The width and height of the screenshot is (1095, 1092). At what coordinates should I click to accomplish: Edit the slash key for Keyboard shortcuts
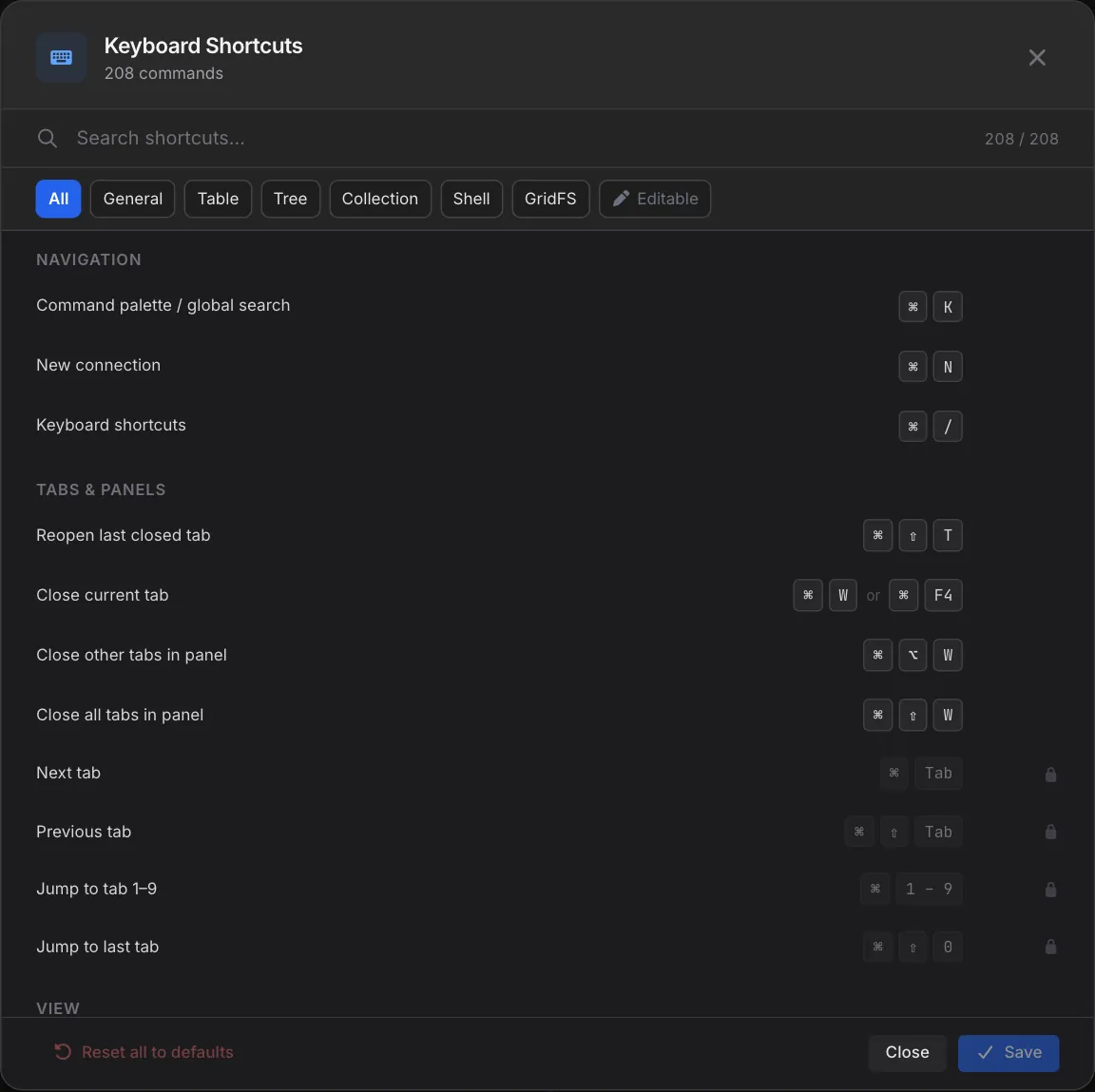coord(948,426)
